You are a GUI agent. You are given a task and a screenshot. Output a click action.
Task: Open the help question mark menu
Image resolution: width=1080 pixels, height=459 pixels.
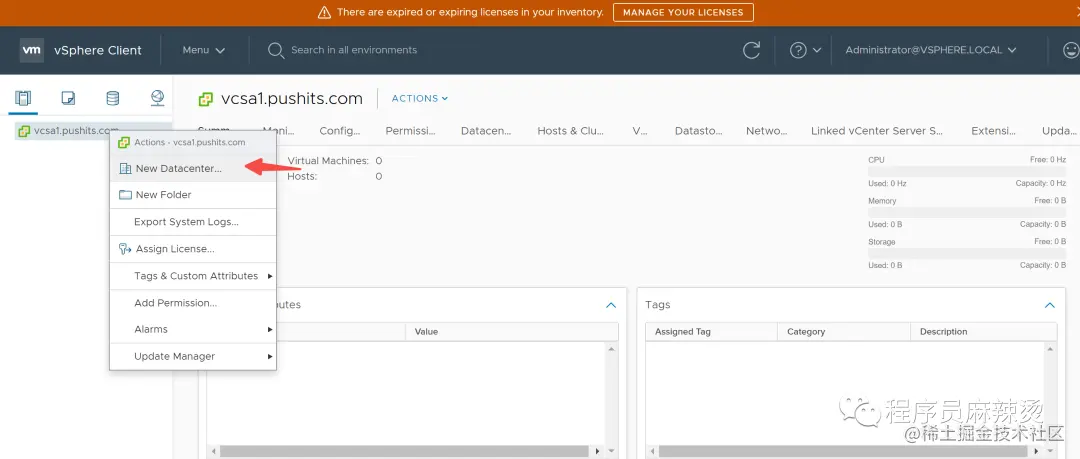coord(805,50)
